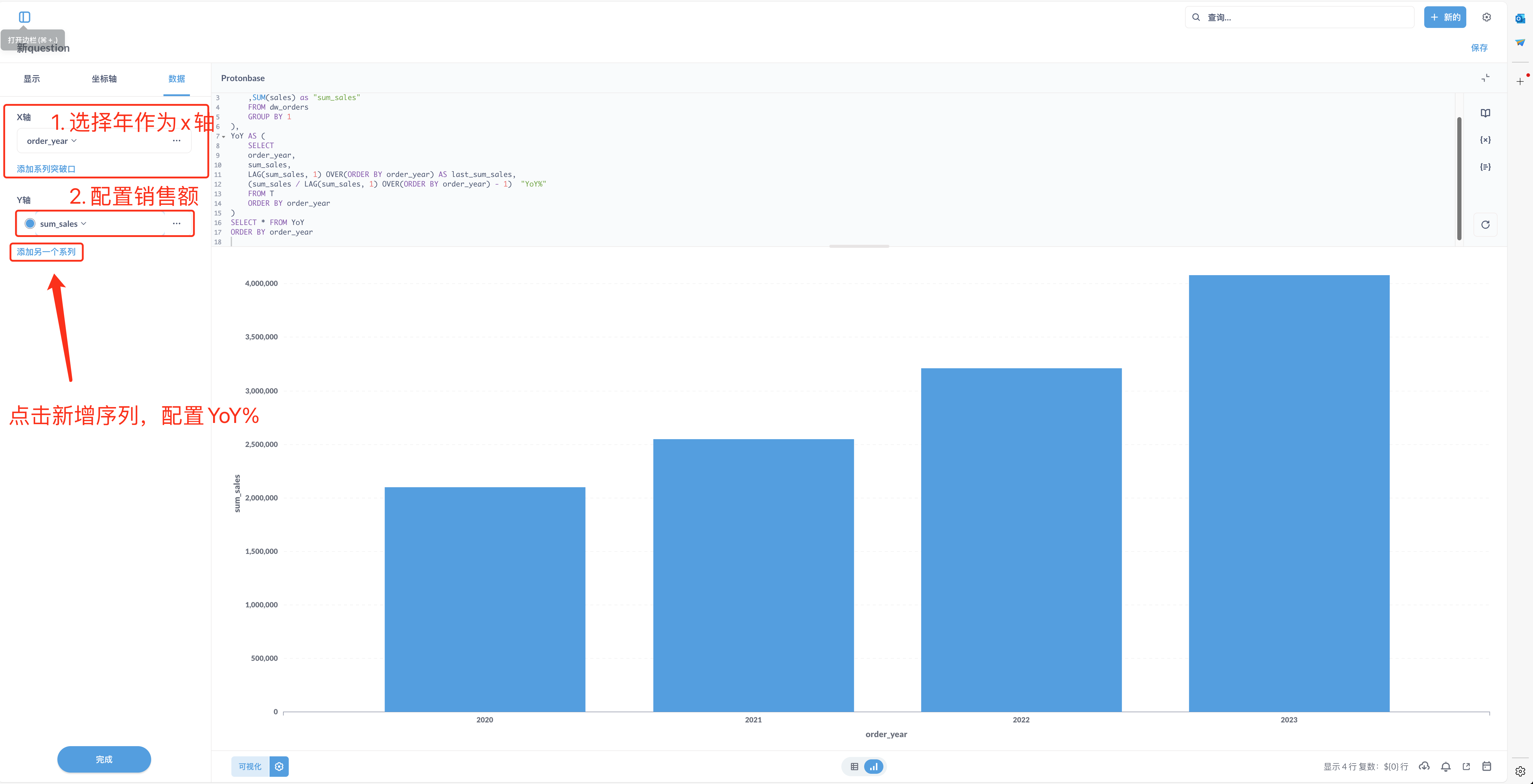Open the calendar schedule icon
The image size is (1533, 784).
[x=1487, y=766]
